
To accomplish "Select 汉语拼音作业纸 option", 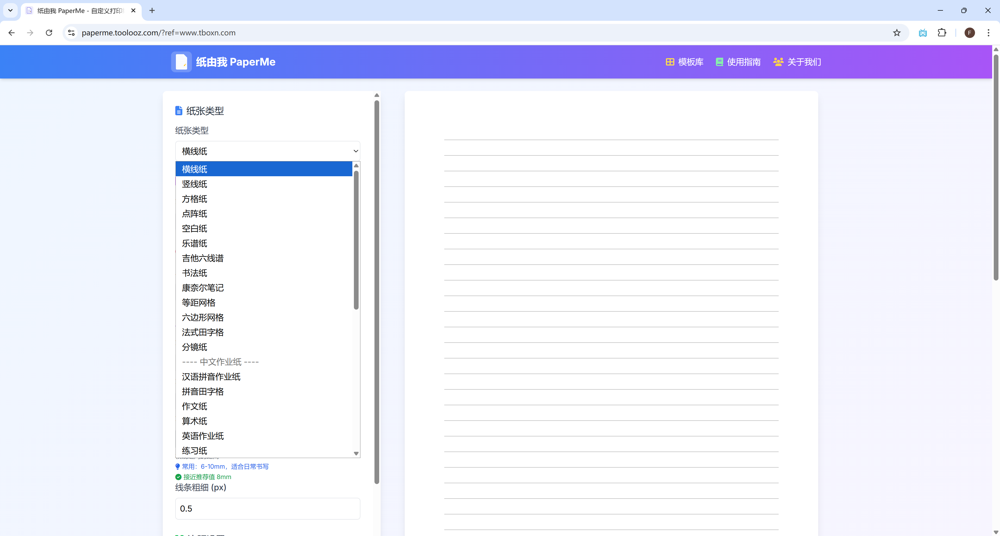I will tap(211, 377).
